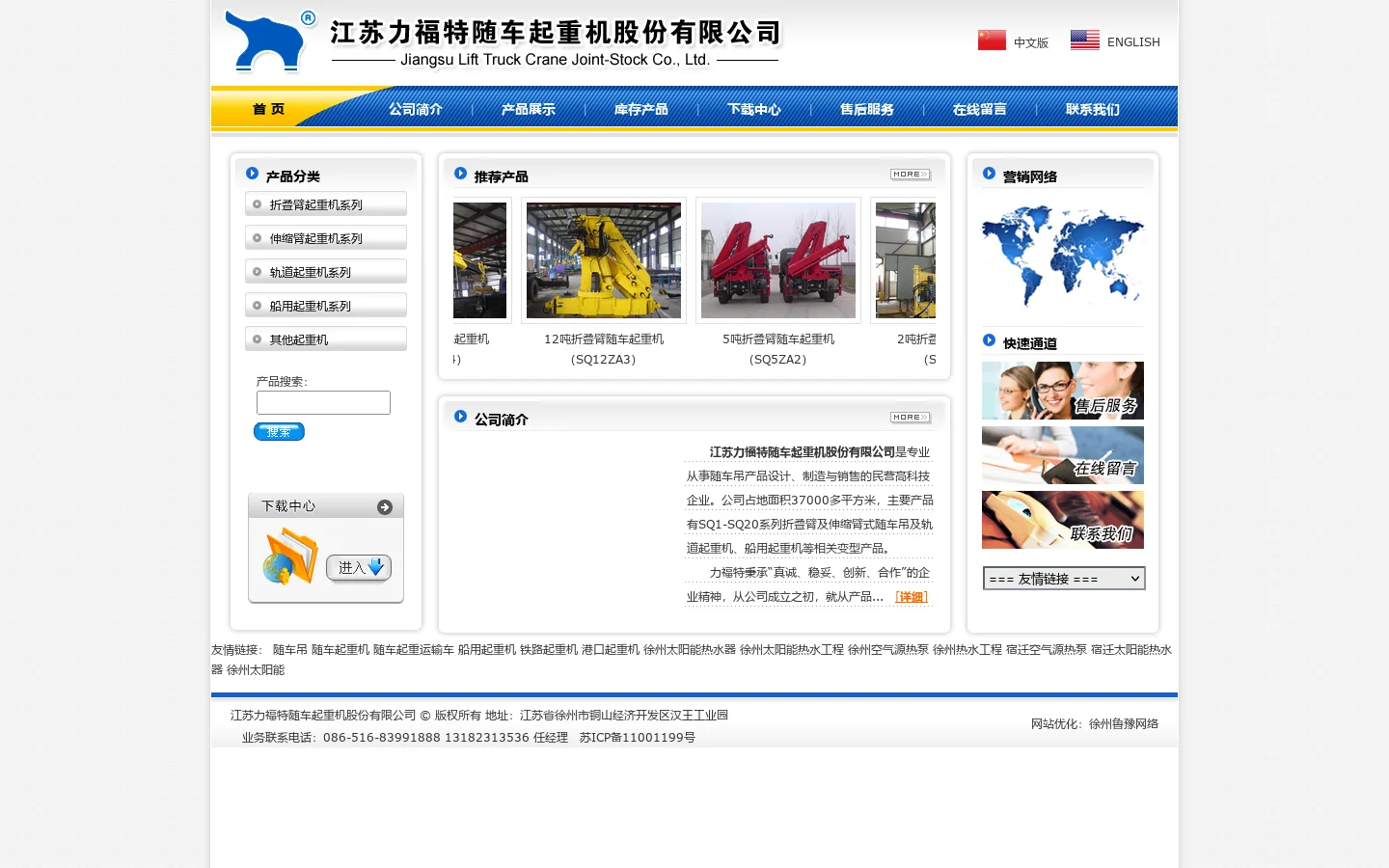Click the Chinese flag icon

tap(992, 40)
